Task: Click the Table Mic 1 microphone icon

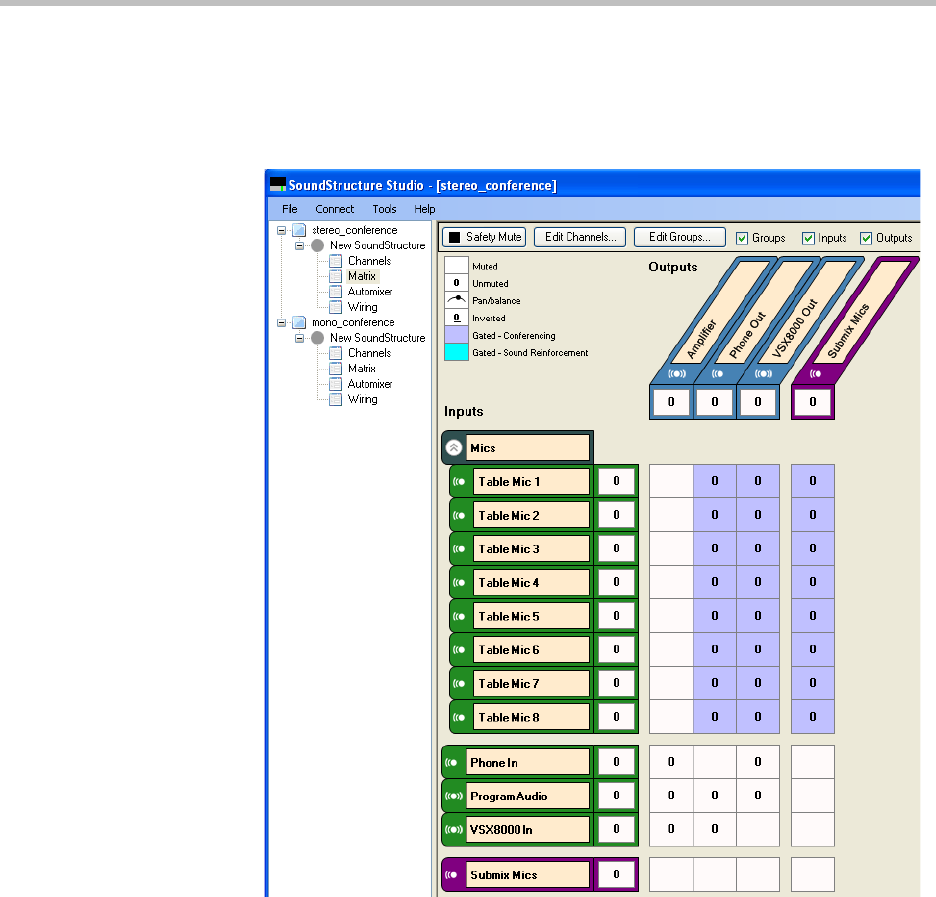Action: [x=460, y=482]
